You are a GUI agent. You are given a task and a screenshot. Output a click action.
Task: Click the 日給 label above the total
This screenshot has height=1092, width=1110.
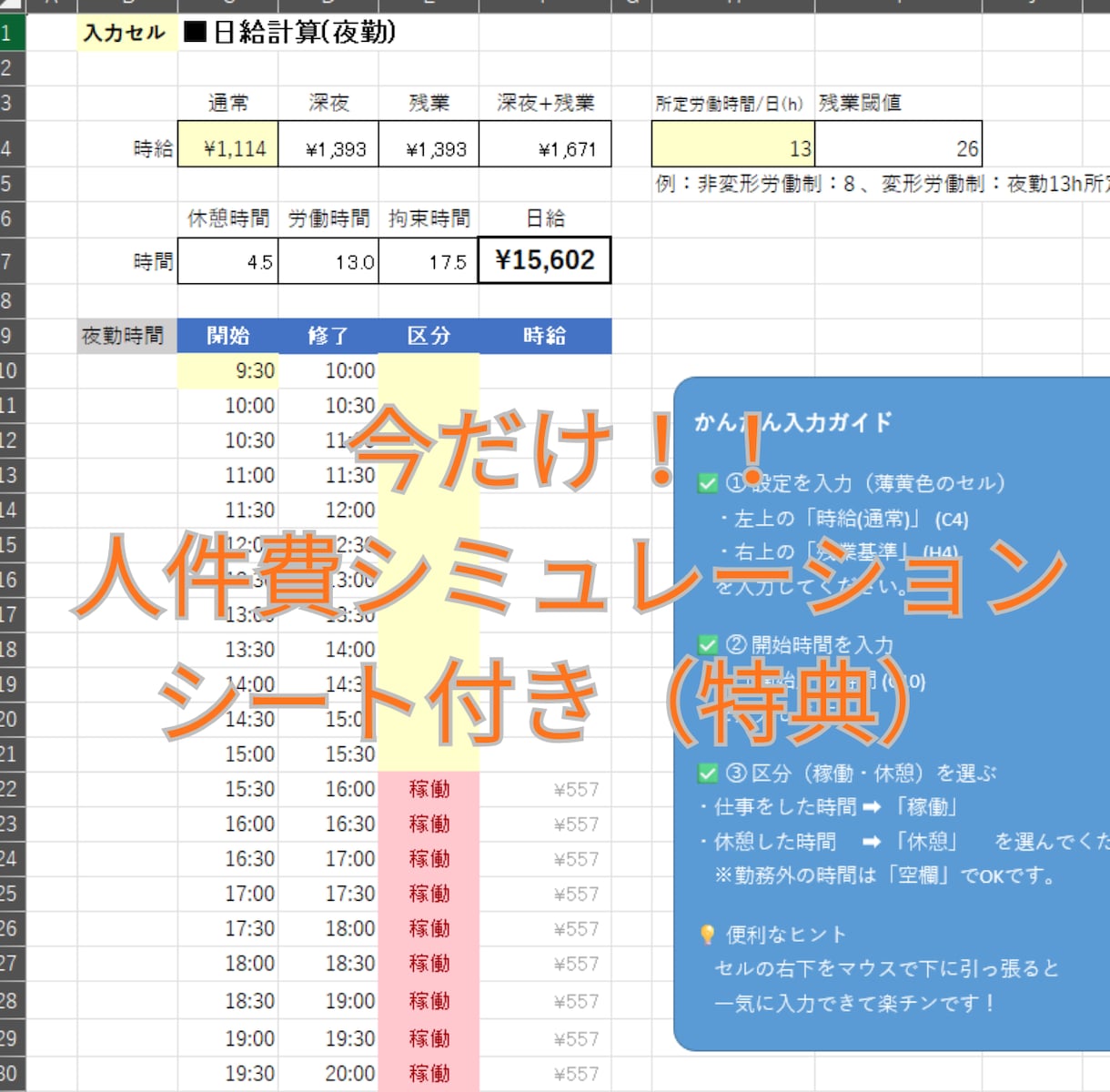545,218
